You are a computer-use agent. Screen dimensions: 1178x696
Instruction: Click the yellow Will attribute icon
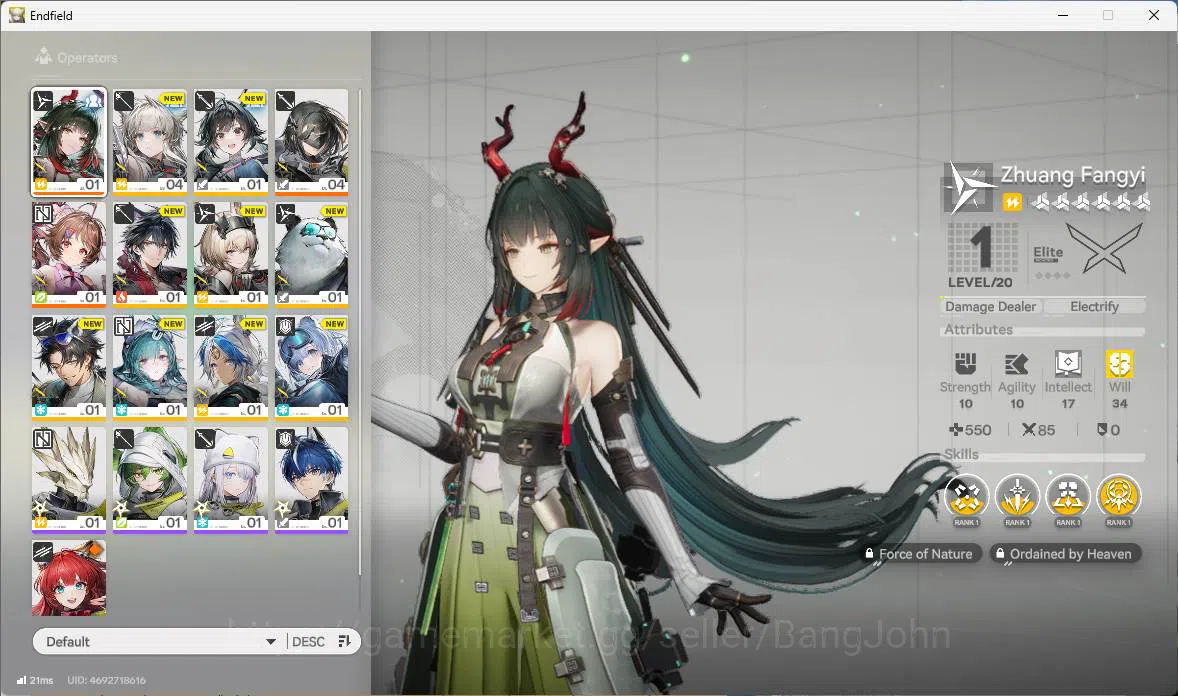tap(1119, 364)
